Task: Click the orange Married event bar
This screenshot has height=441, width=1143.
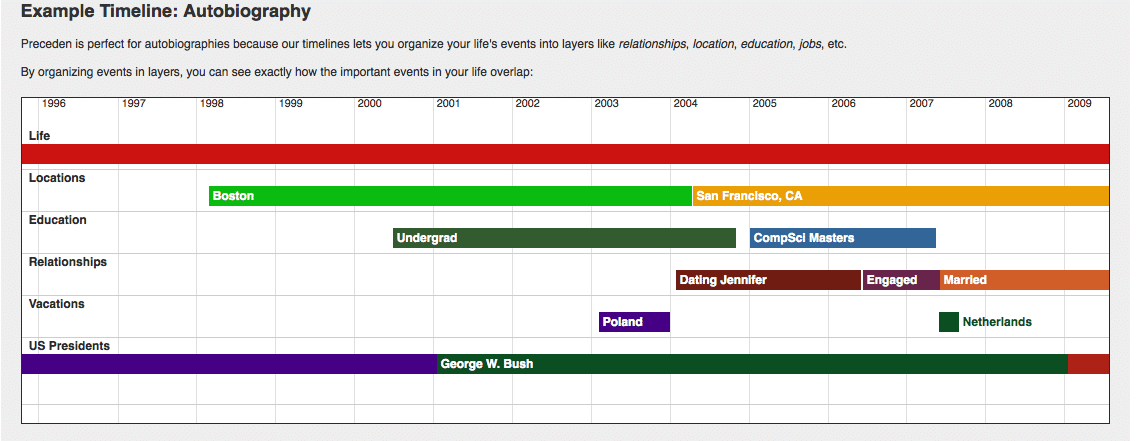Action: pyautogui.click(x=1024, y=280)
